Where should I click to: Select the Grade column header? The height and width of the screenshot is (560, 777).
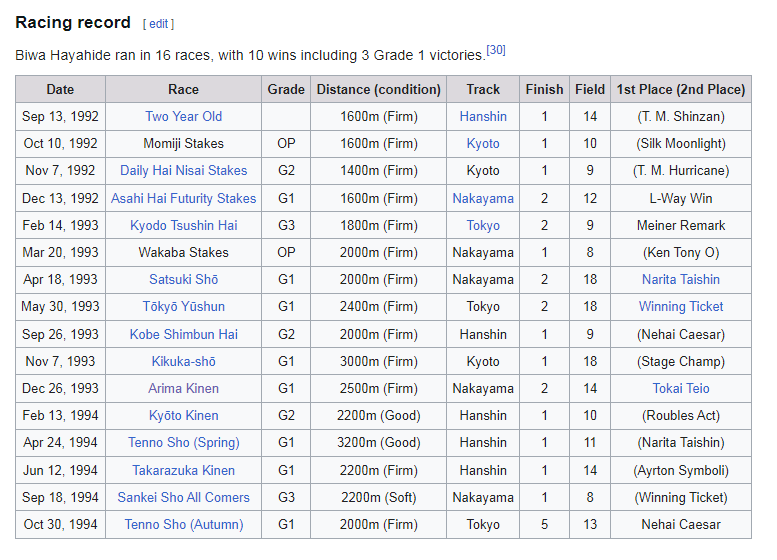[286, 89]
